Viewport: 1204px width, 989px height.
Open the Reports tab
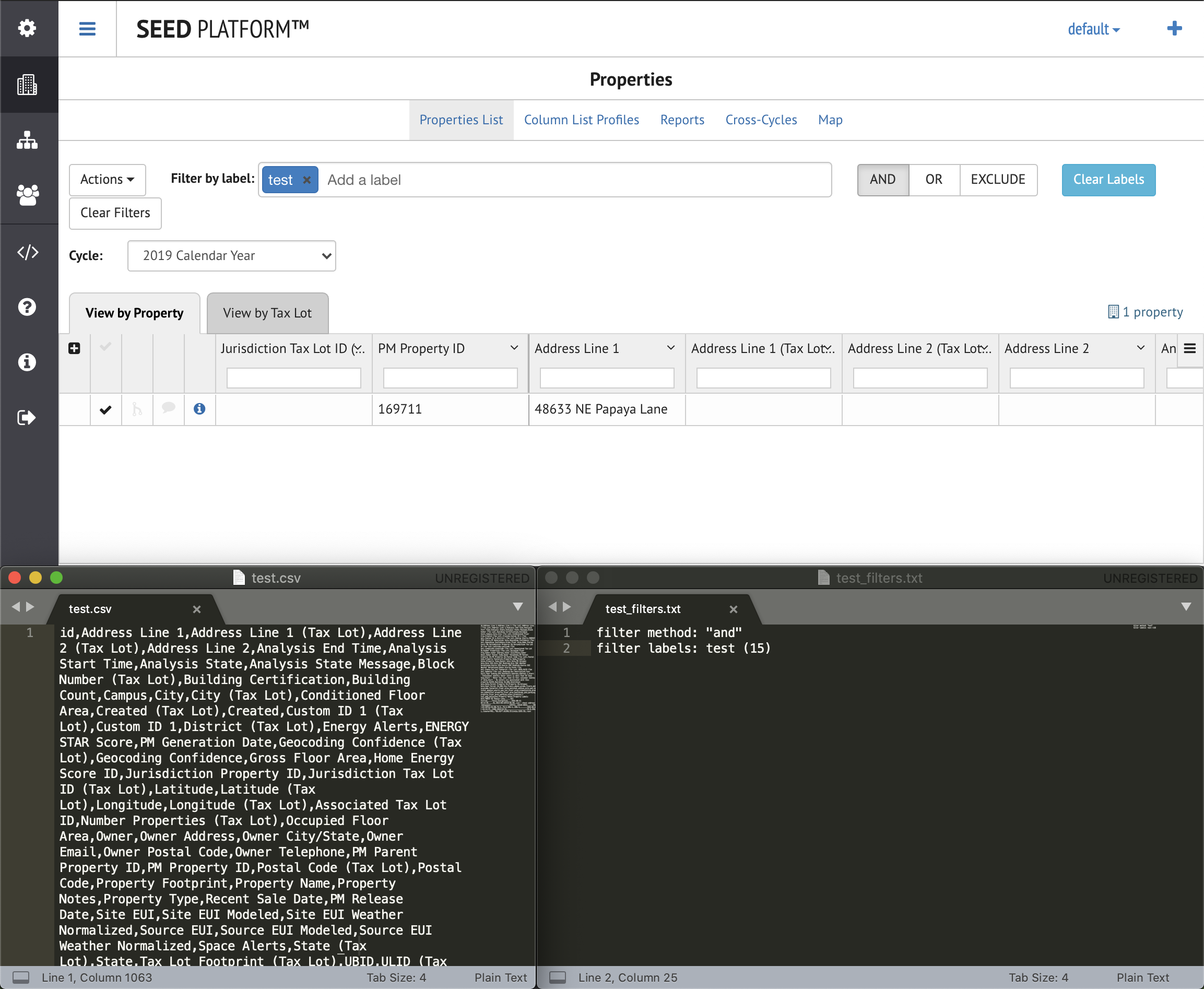pyautogui.click(x=682, y=120)
